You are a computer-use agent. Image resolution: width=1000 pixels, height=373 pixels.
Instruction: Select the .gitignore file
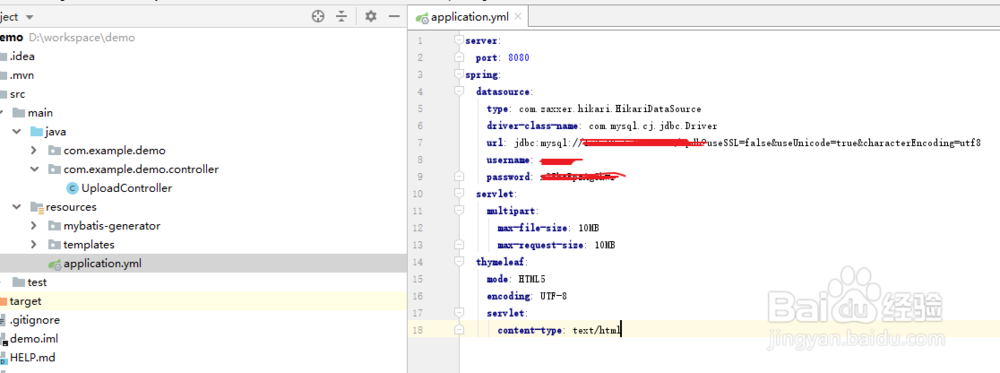point(34,320)
